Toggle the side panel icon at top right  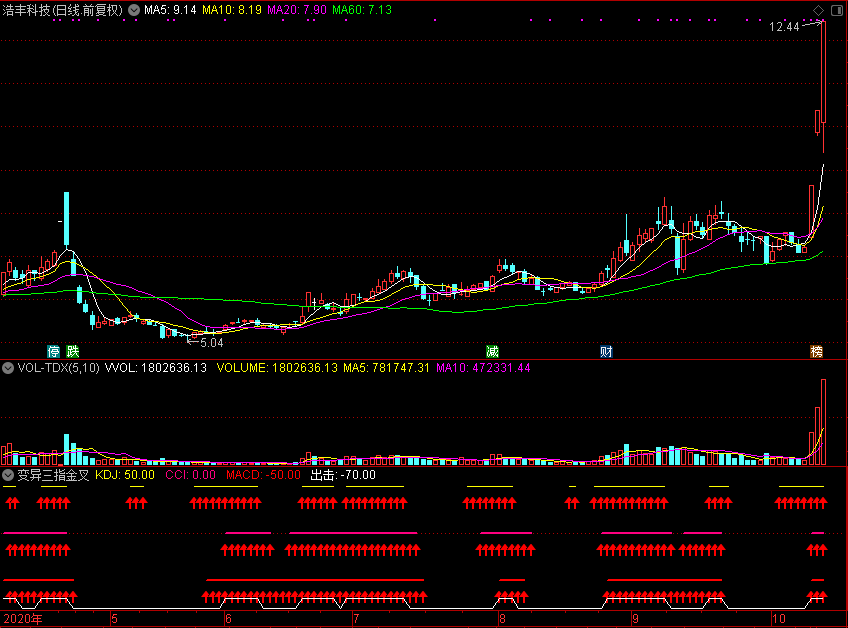pos(836,9)
